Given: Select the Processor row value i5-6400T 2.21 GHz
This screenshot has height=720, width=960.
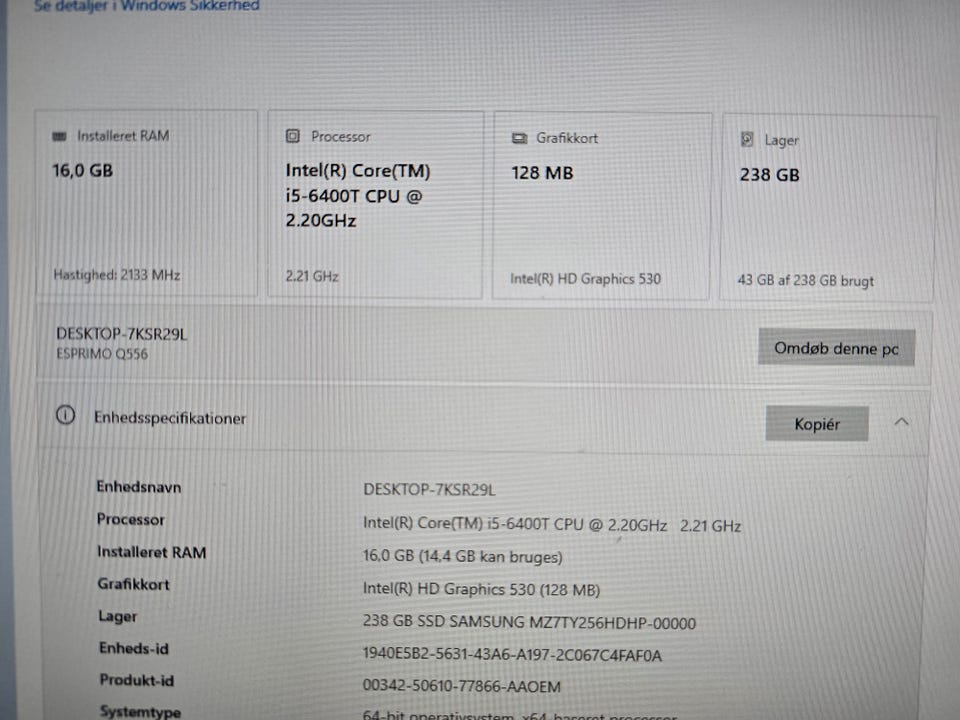Looking at the screenshot, I should [x=552, y=525].
